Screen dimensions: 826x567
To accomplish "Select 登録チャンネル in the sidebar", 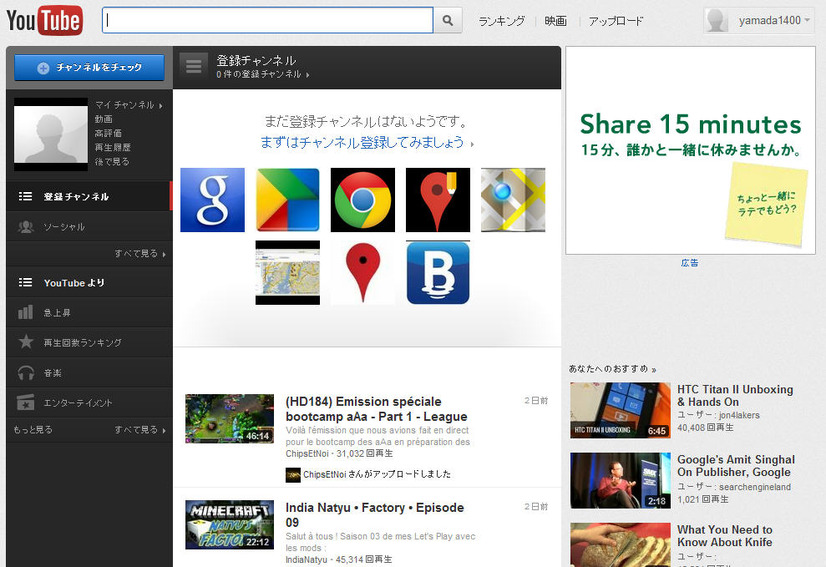I will tap(90, 197).
